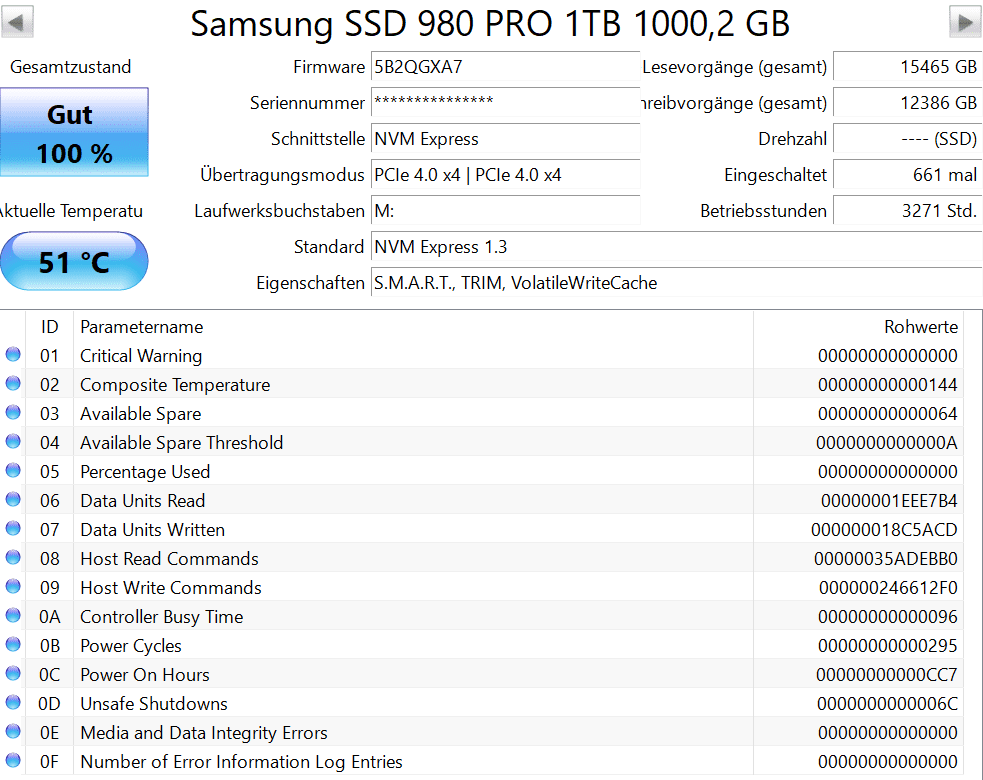Click the status orb for Critical Warning
This screenshot has height=780, width=983.
[13, 354]
